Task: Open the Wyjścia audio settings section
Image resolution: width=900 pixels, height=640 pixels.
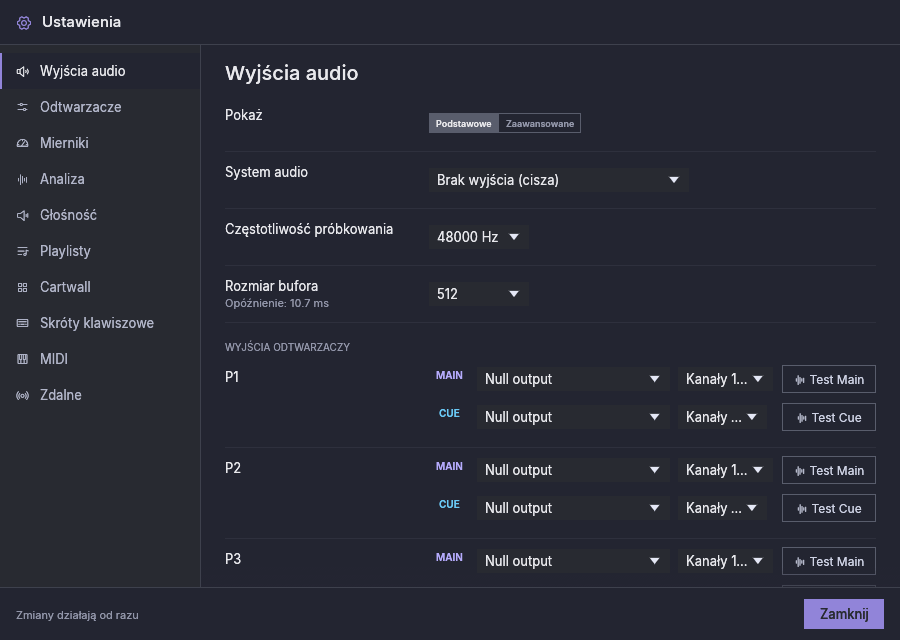Action: pyautogui.click(x=100, y=71)
